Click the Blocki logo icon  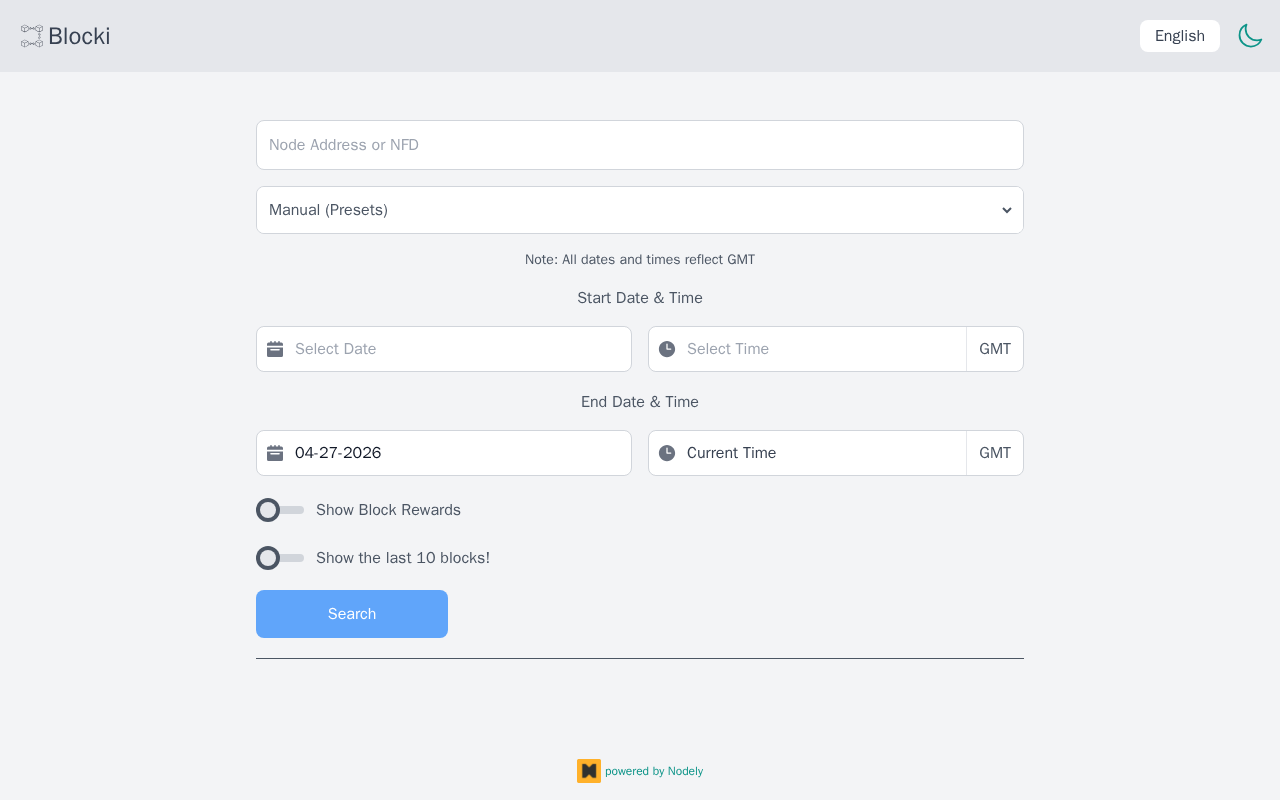[x=32, y=37]
